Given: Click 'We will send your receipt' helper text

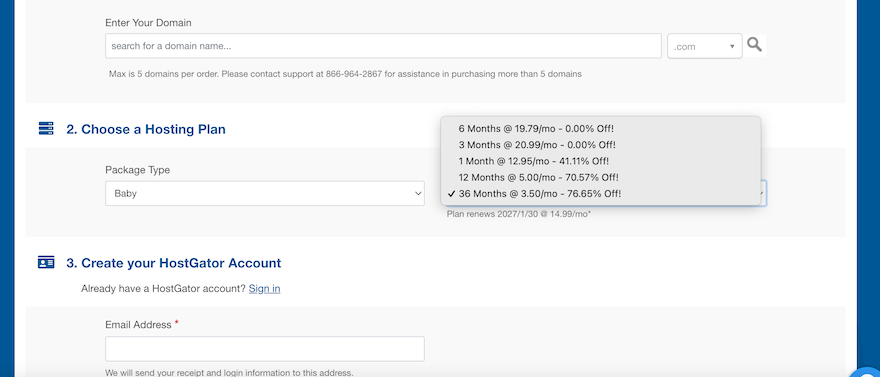Looking at the screenshot, I should 229,373.
